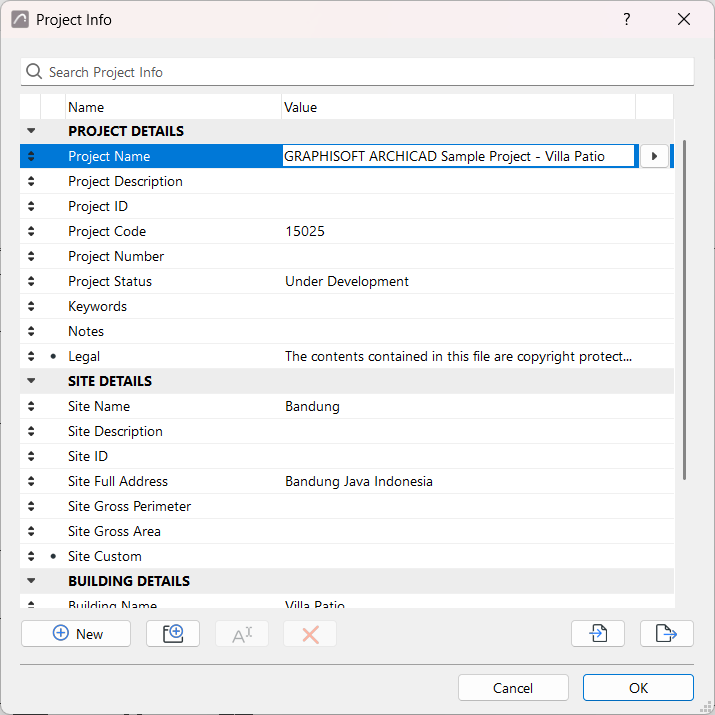Screen dimensions: 715x715
Task: Select the Keywords row
Action: (347, 306)
